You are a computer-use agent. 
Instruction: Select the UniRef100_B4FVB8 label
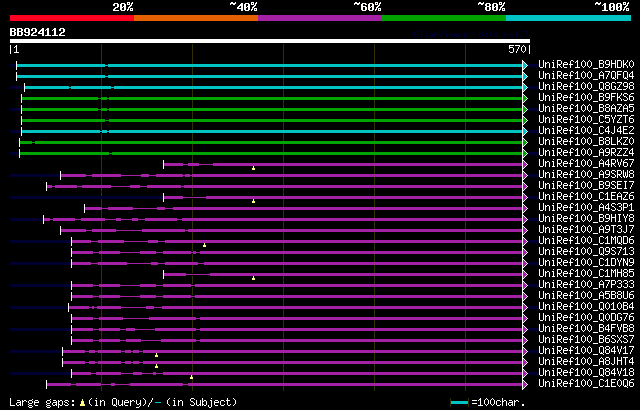point(586,329)
